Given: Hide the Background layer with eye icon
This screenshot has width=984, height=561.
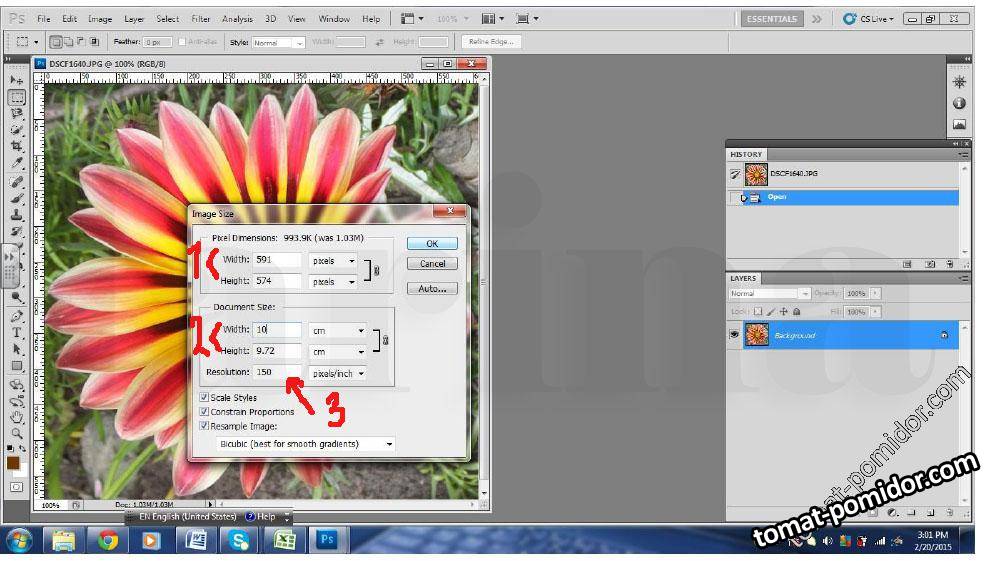Looking at the screenshot, I should coord(735,335).
